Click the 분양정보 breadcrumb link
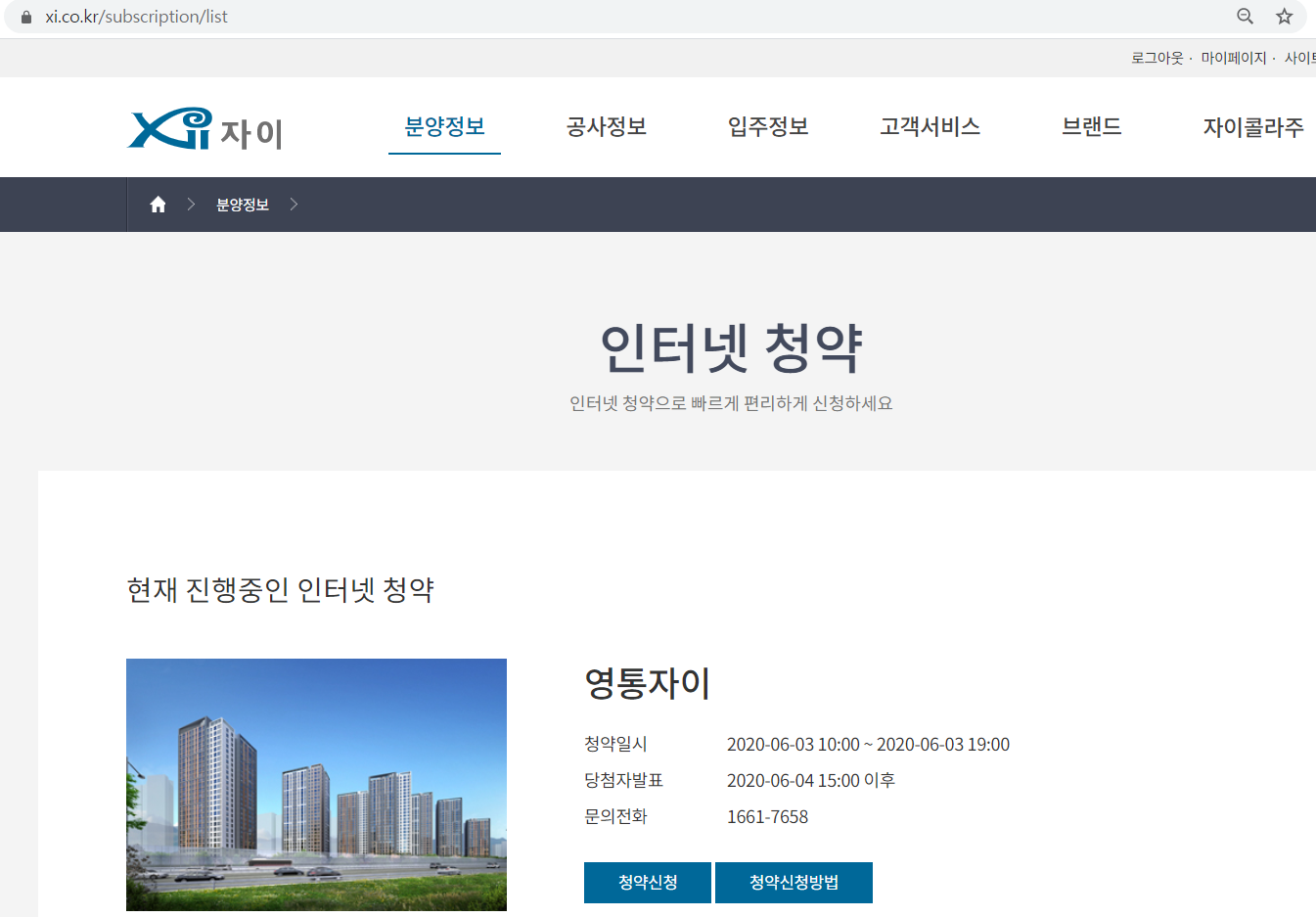The height and width of the screenshot is (917, 1316). (x=242, y=205)
